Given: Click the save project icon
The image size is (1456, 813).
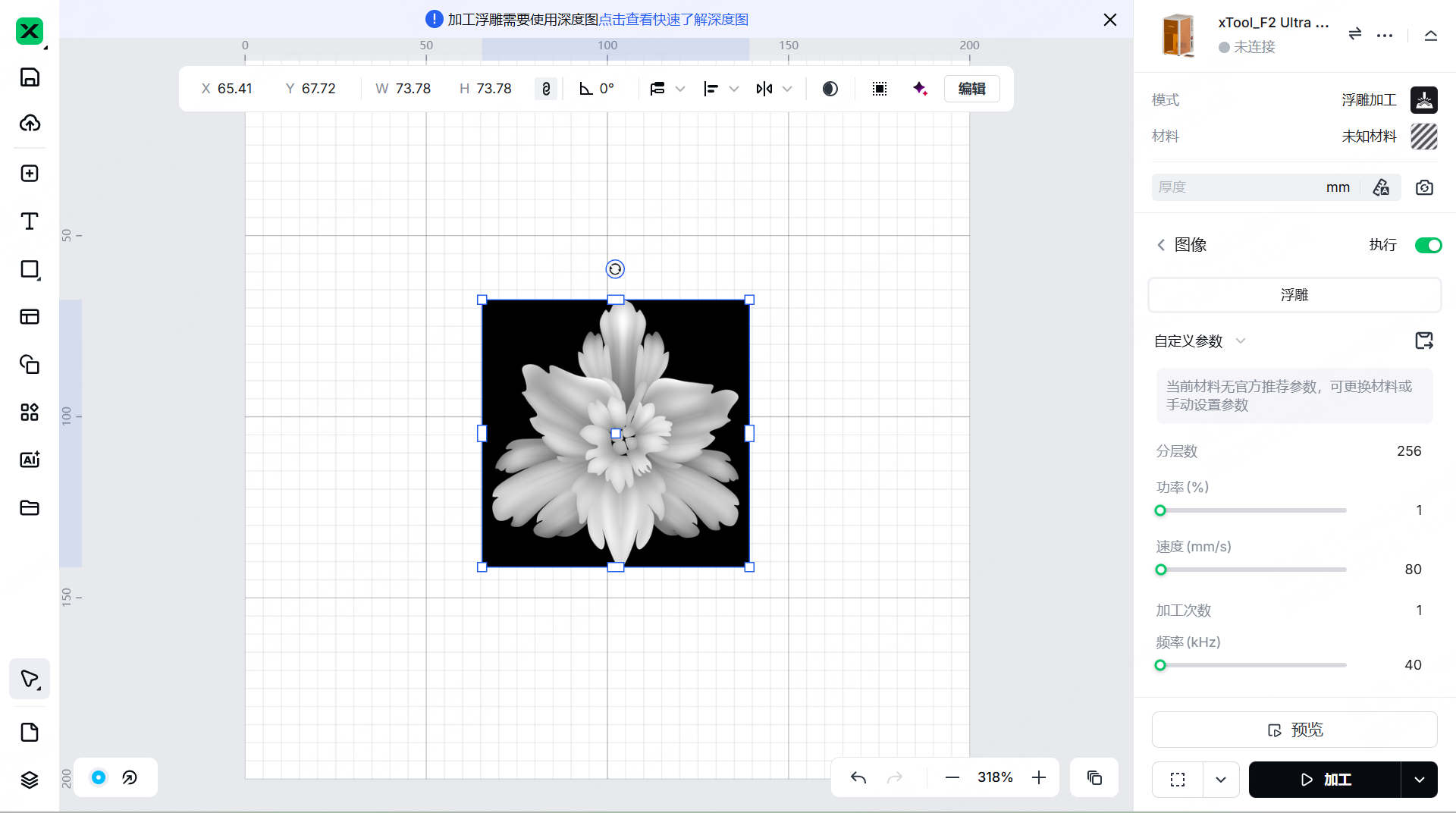Looking at the screenshot, I should click(x=30, y=77).
